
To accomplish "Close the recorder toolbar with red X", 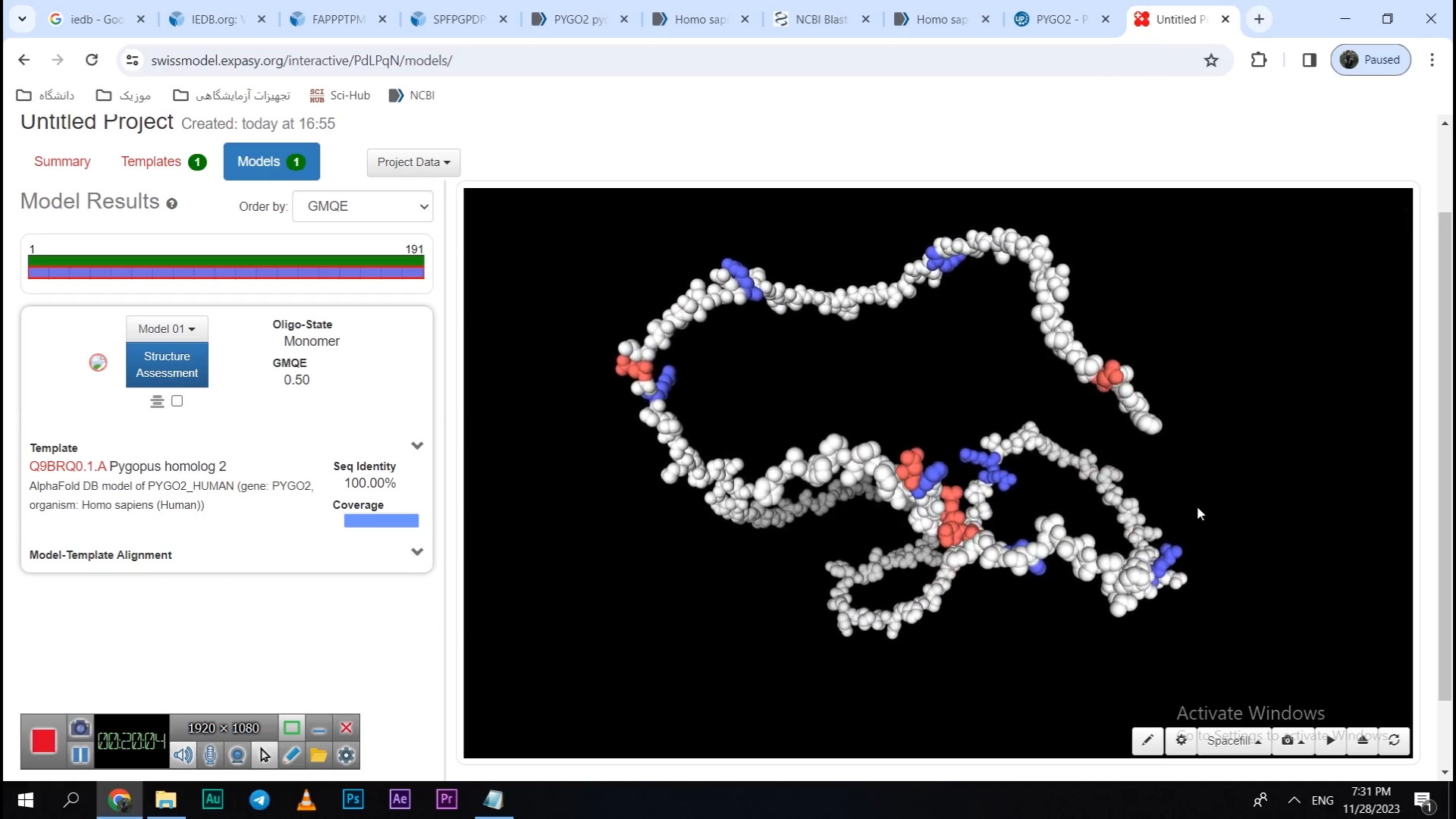I will point(346,728).
